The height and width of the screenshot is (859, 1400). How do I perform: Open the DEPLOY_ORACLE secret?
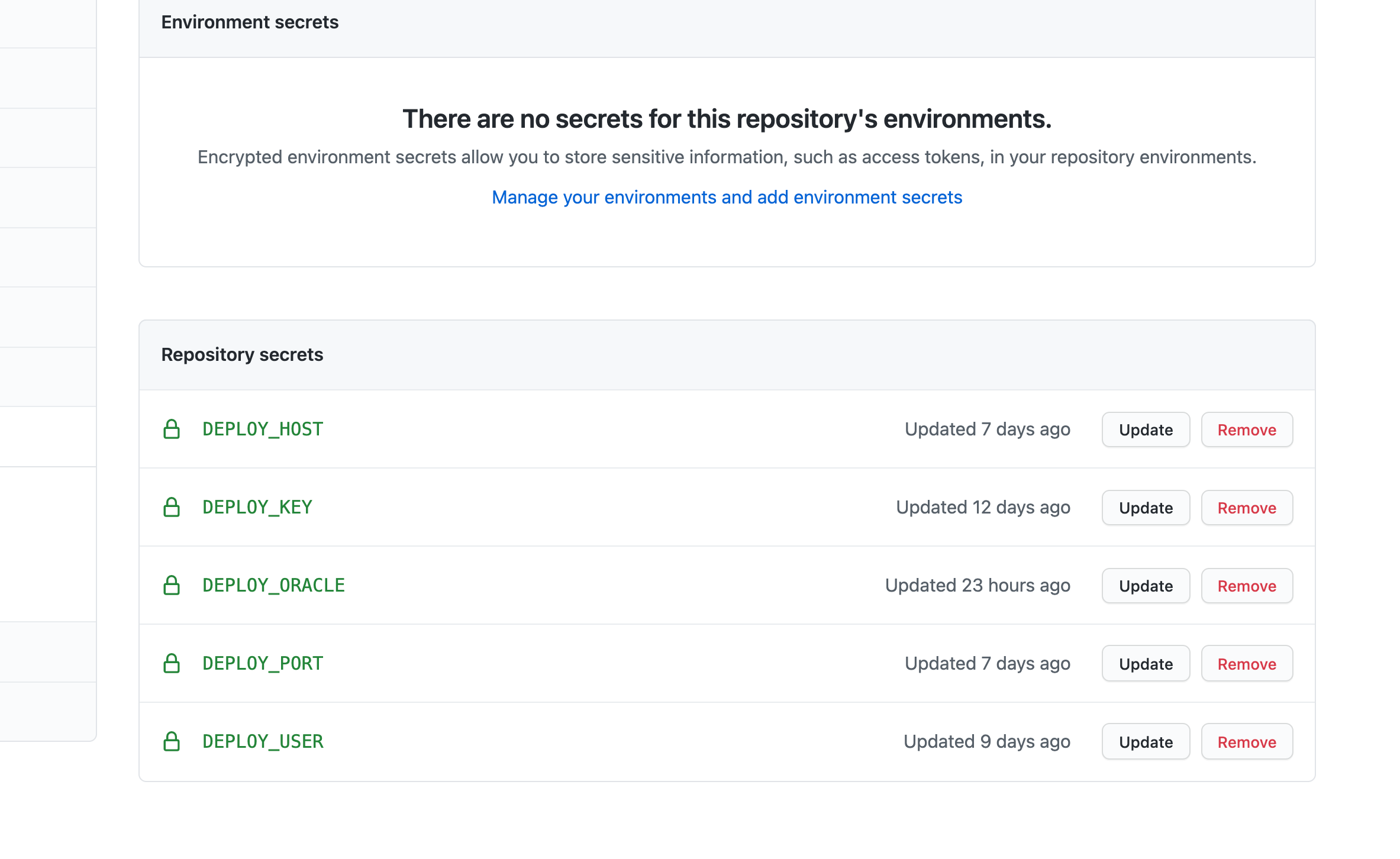(x=273, y=585)
